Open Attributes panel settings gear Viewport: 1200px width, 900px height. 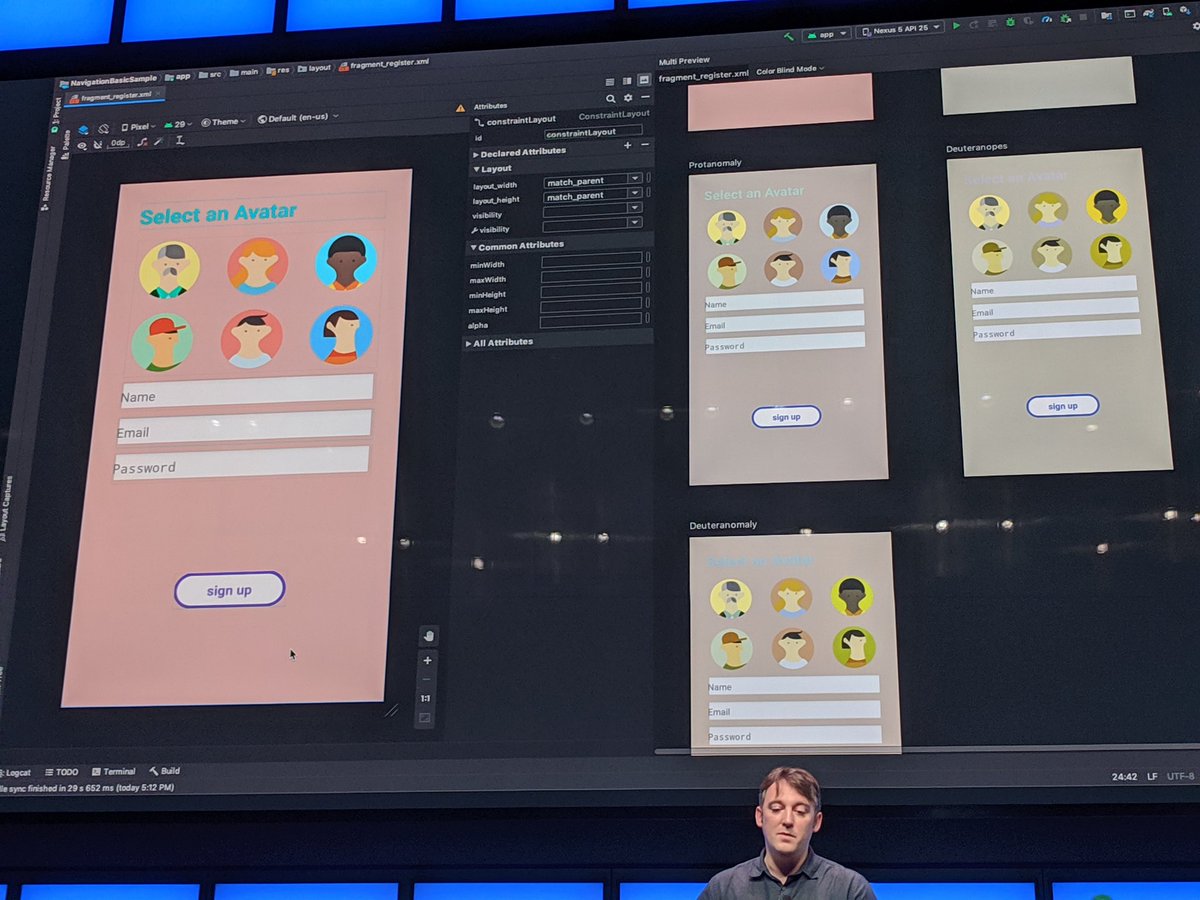pos(627,99)
